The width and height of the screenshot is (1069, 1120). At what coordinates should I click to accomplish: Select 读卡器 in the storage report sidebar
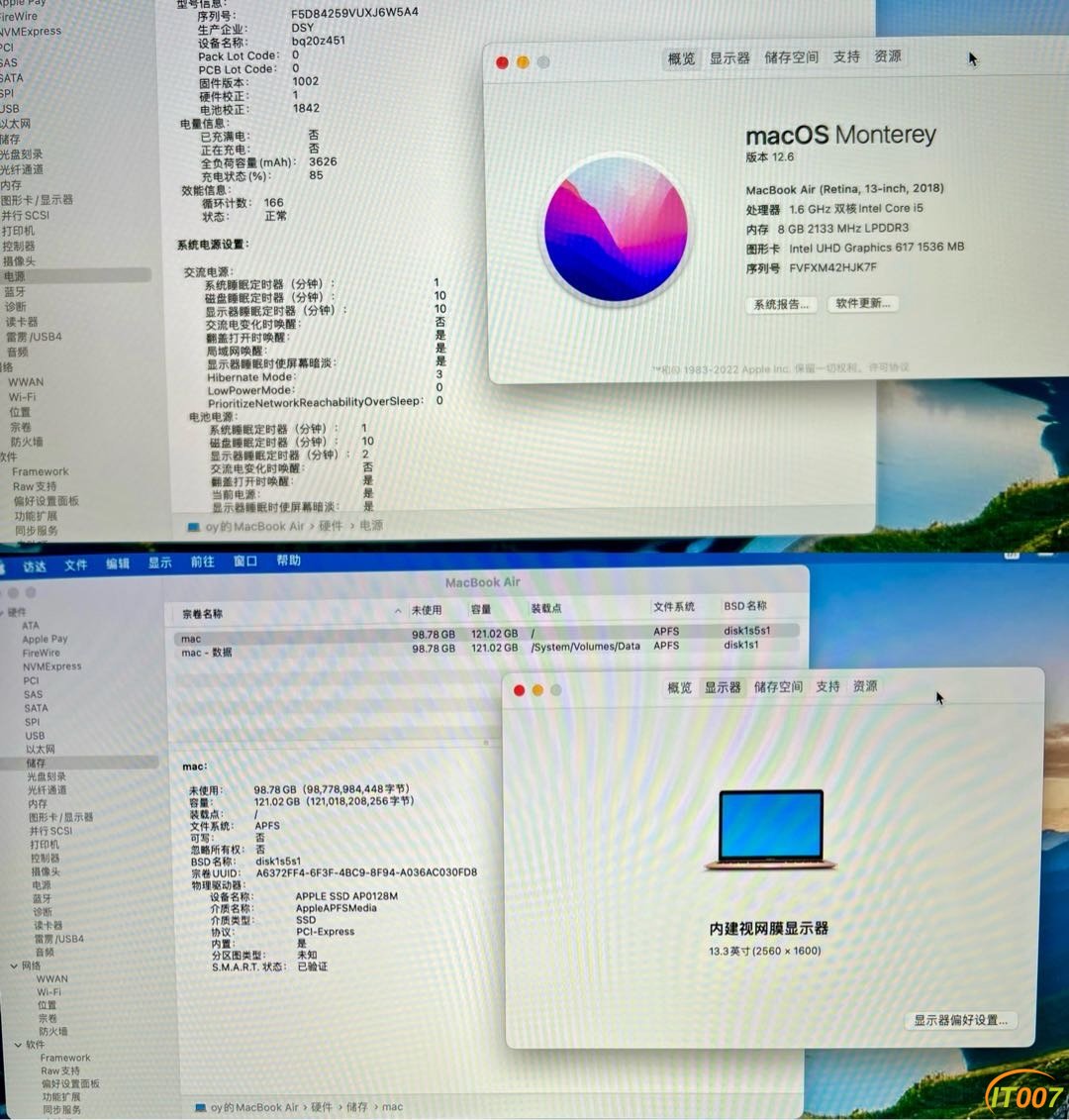click(x=49, y=925)
